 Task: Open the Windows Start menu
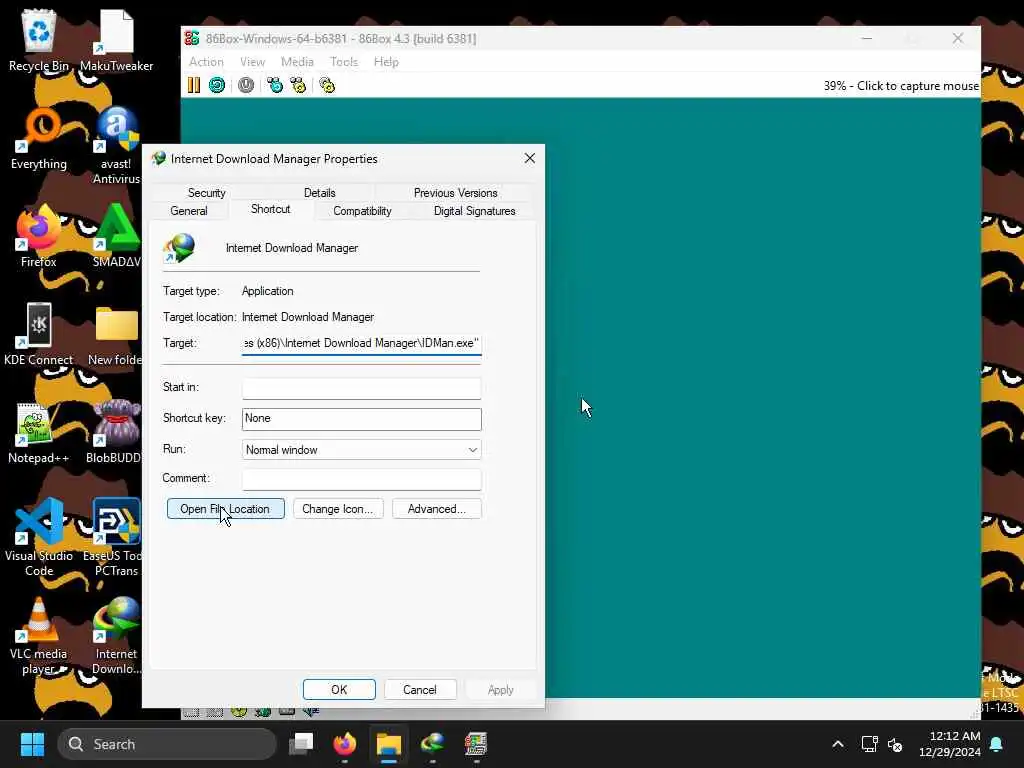32,744
